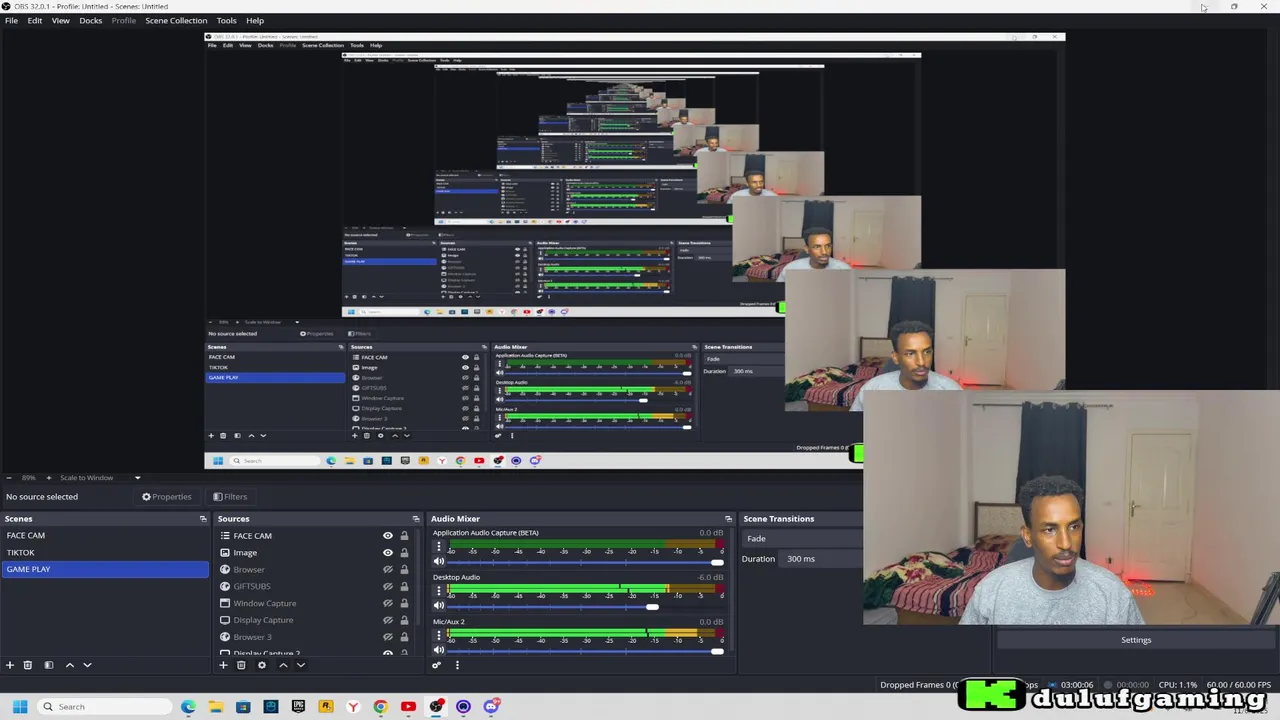Open Desktop Audio three-dot menu
This screenshot has width=1280, height=720.
click(438, 592)
